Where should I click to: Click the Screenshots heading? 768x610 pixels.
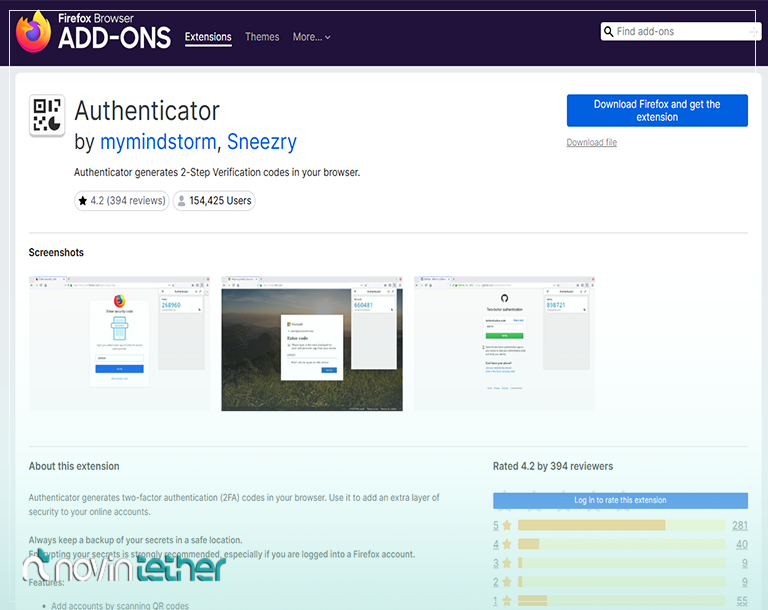coord(56,253)
